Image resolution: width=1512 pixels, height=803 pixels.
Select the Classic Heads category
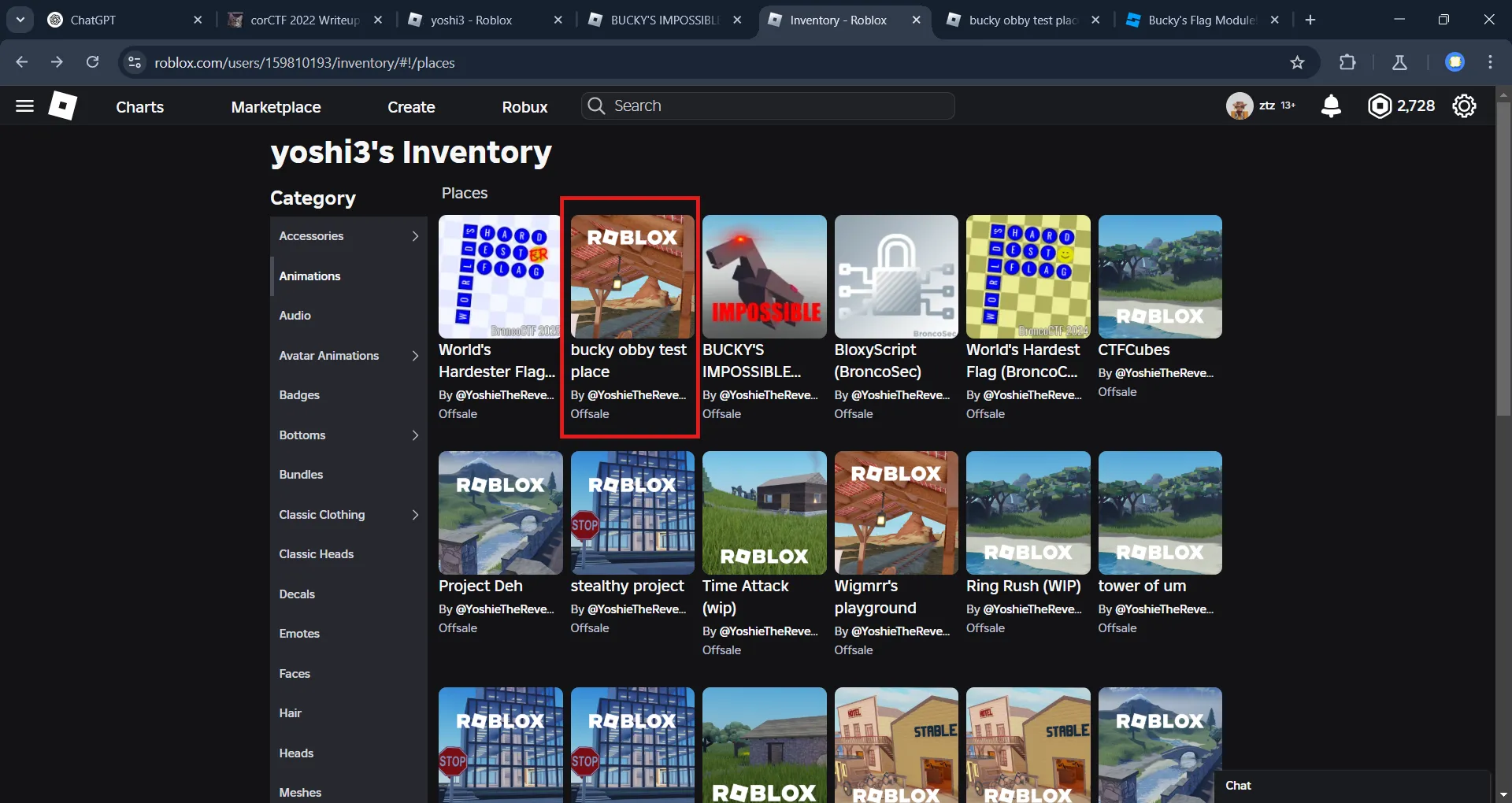(348, 554)
